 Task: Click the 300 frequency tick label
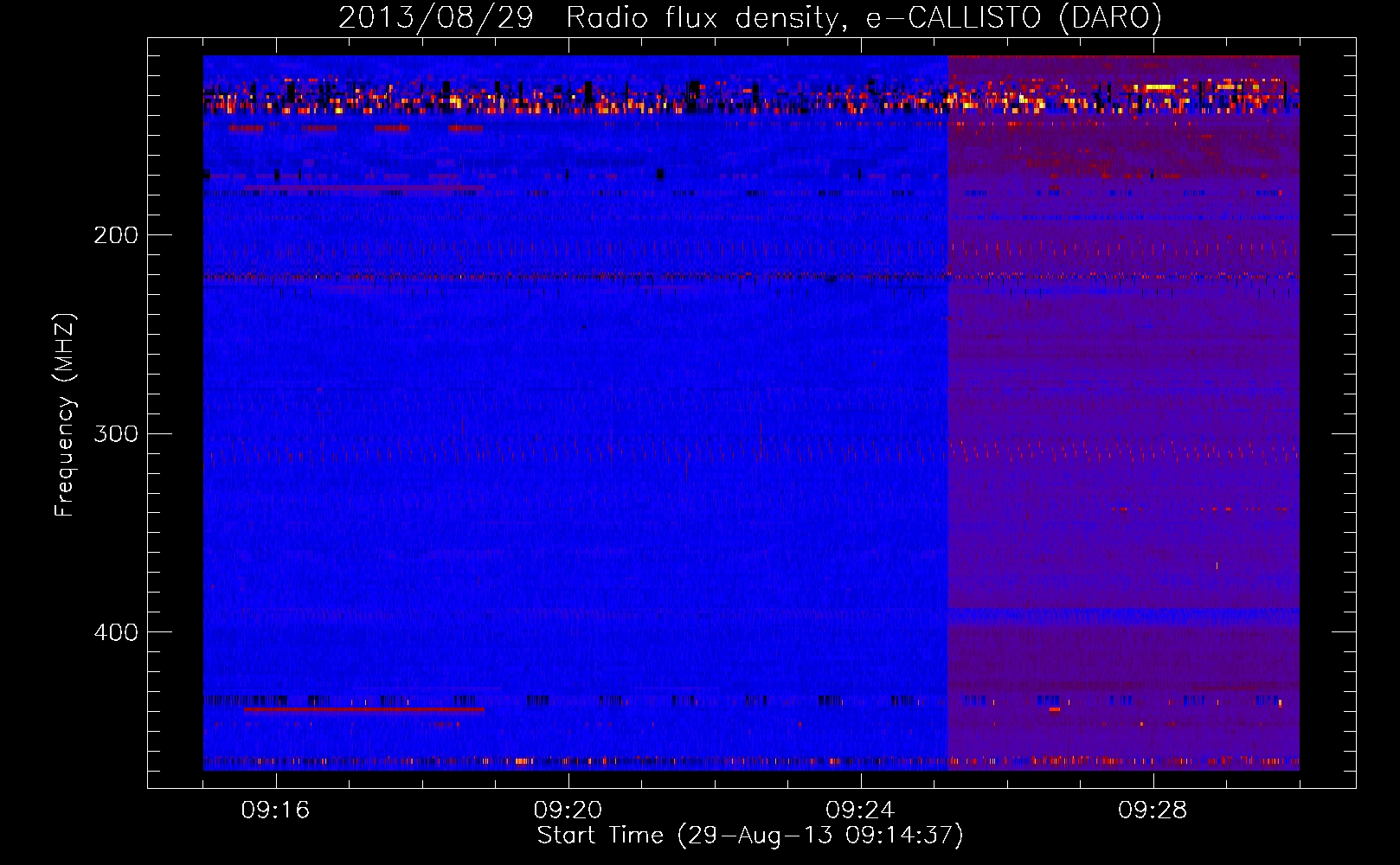[x=116, y=433]
